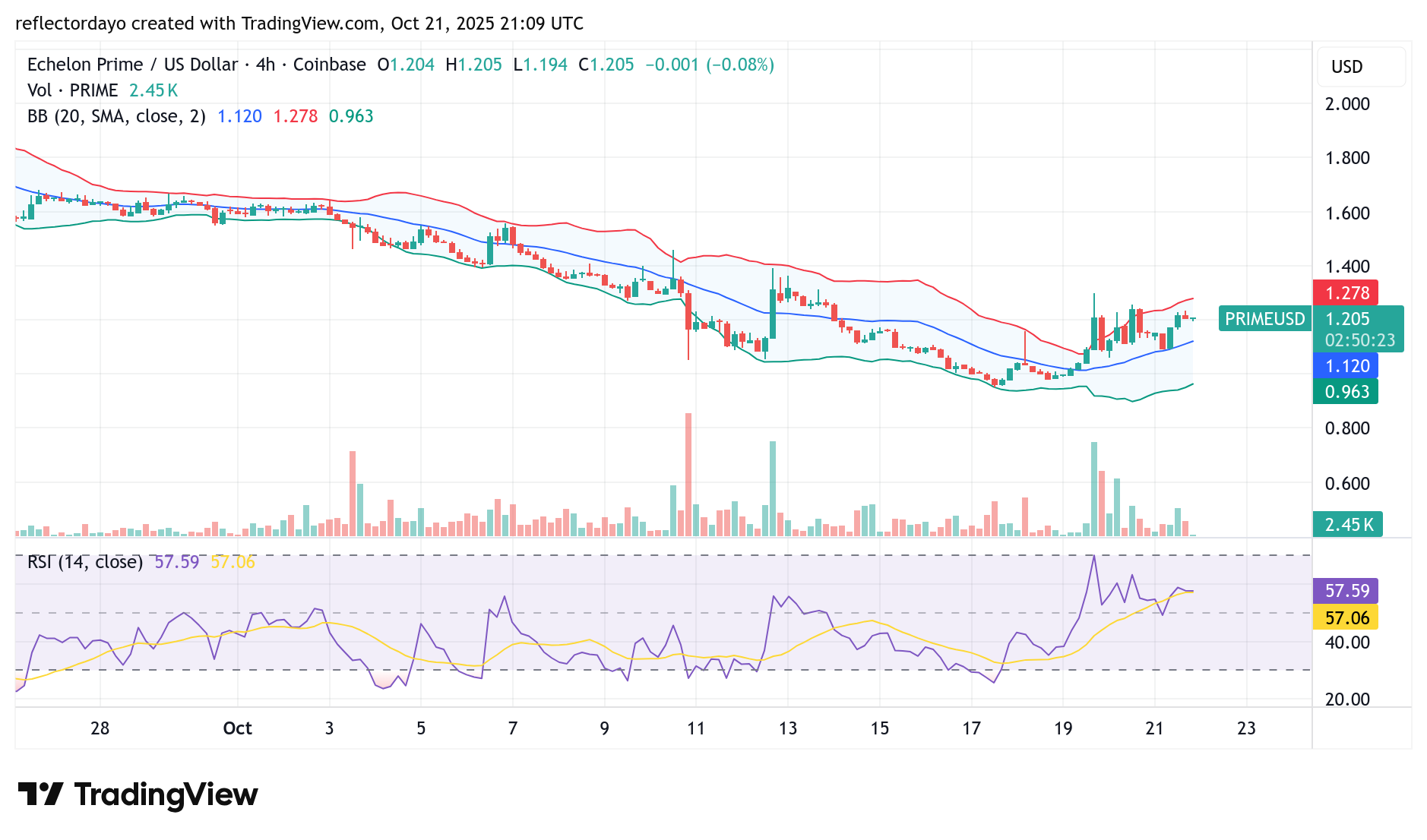Click the 1.205 current price label
This screenshot has width=1427, height=840.
[x=1347, y=319]
